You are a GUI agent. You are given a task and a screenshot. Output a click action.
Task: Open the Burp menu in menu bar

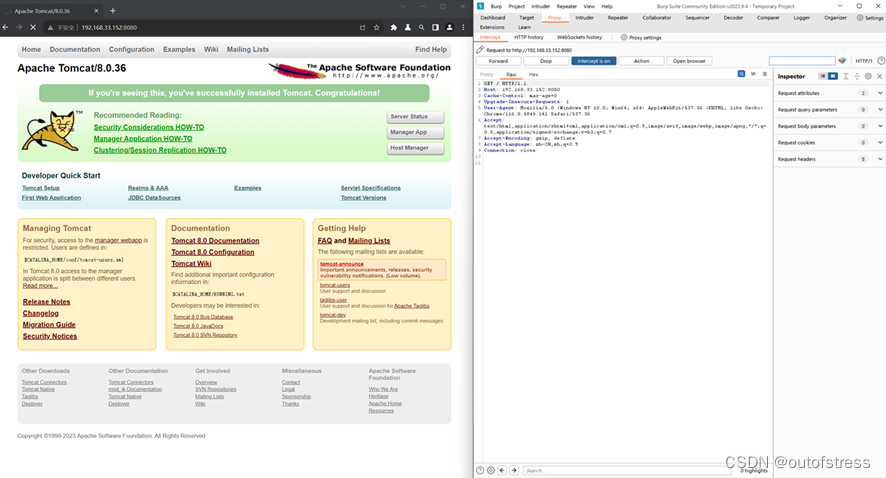click(x=496, y=6)
